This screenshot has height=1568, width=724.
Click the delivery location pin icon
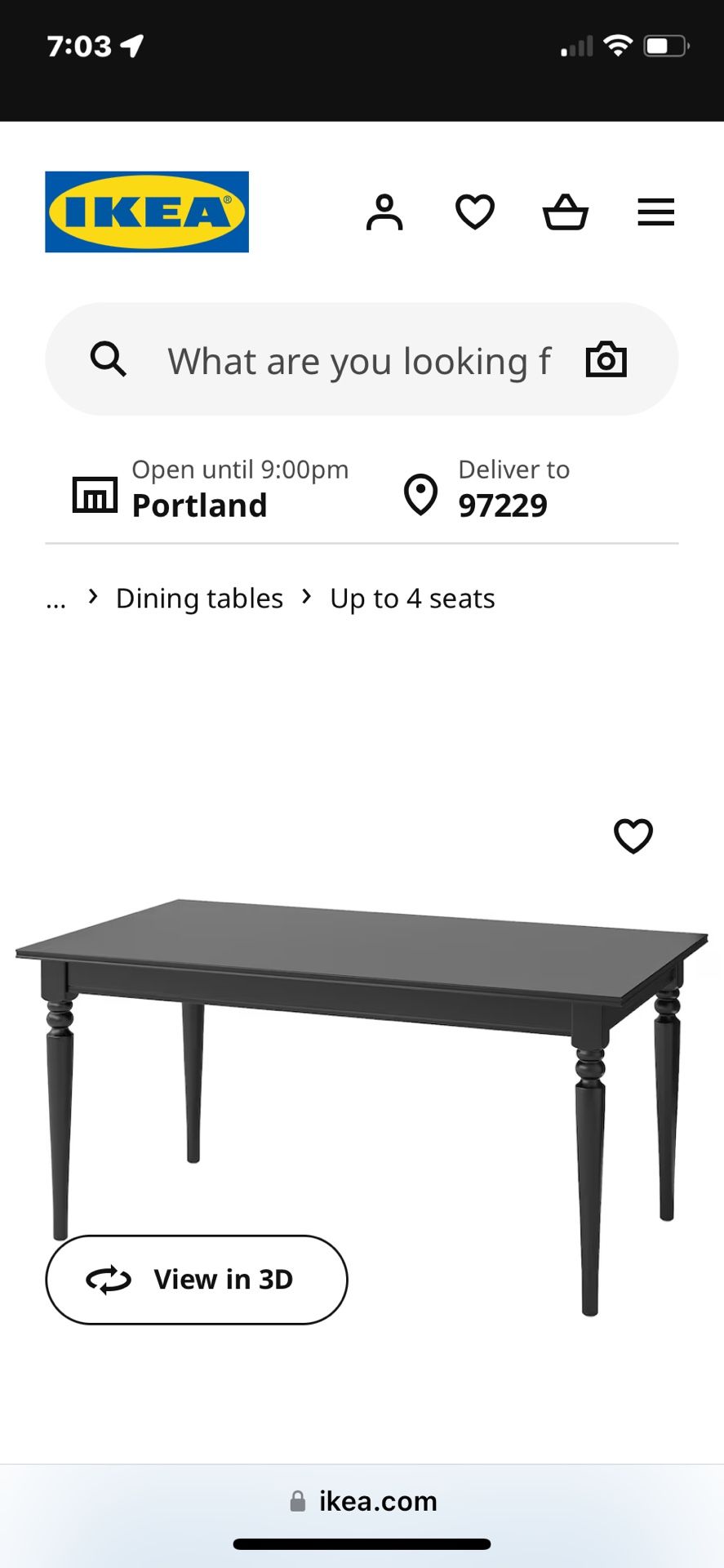point(421,495)
